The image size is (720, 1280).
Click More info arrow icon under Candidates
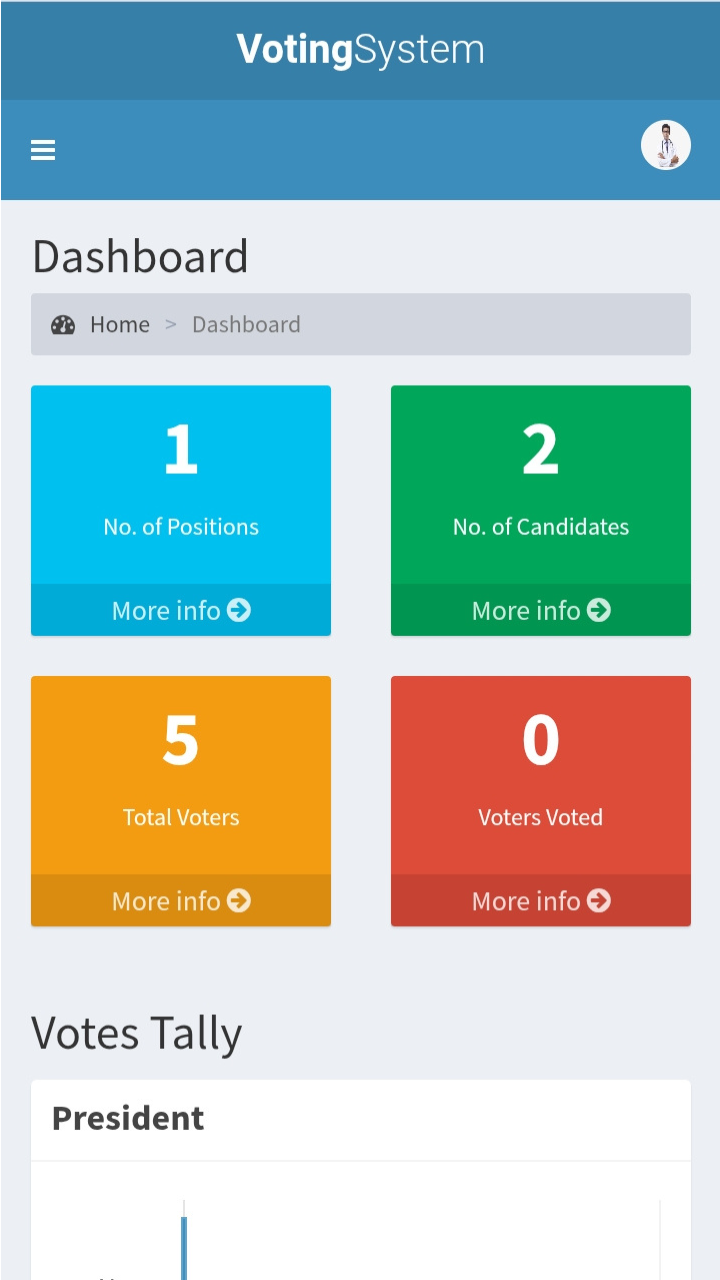pyautogui.click(x=599, y=610)
